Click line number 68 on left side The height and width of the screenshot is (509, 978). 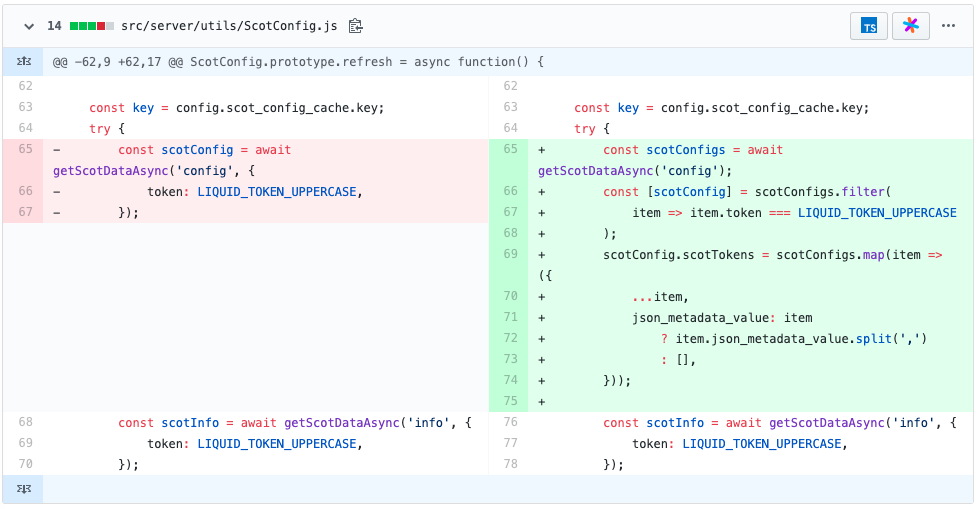pos(25,423)
